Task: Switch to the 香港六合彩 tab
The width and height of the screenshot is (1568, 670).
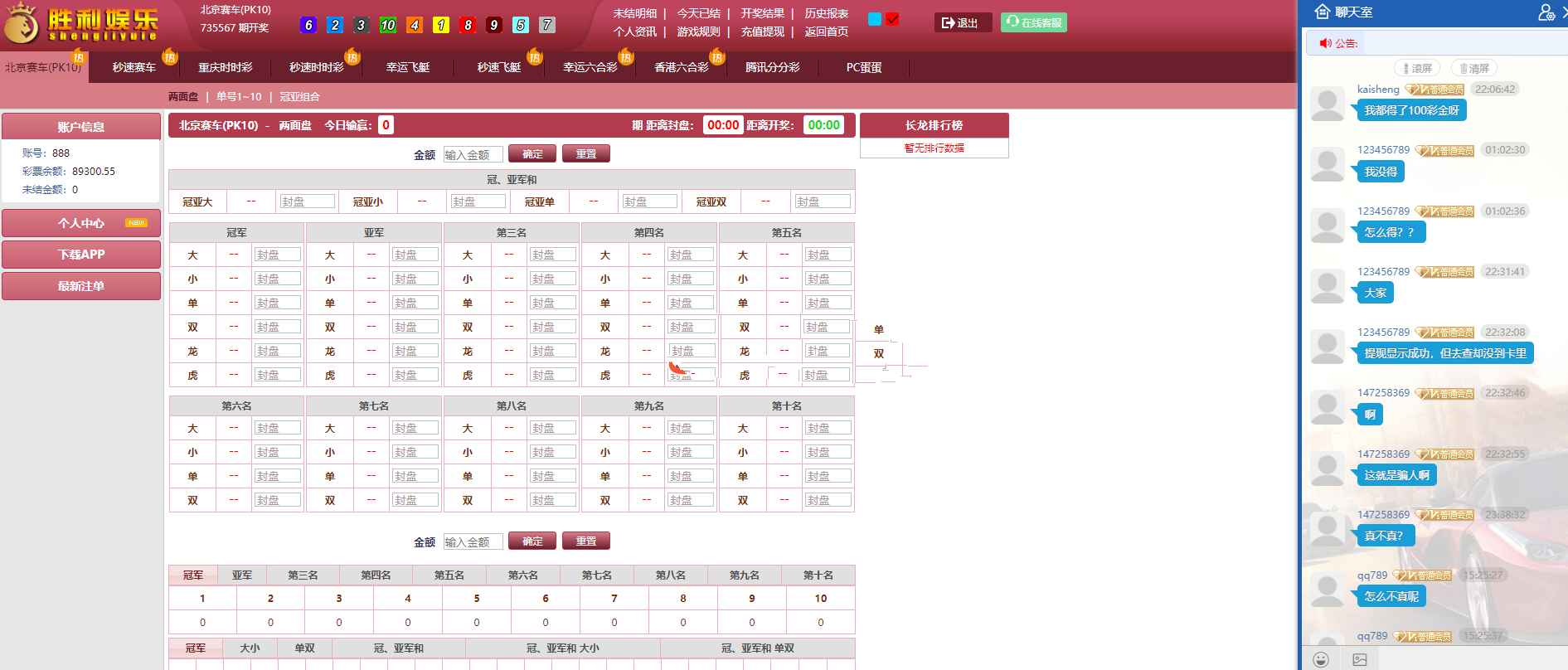Action: (681, 67)
